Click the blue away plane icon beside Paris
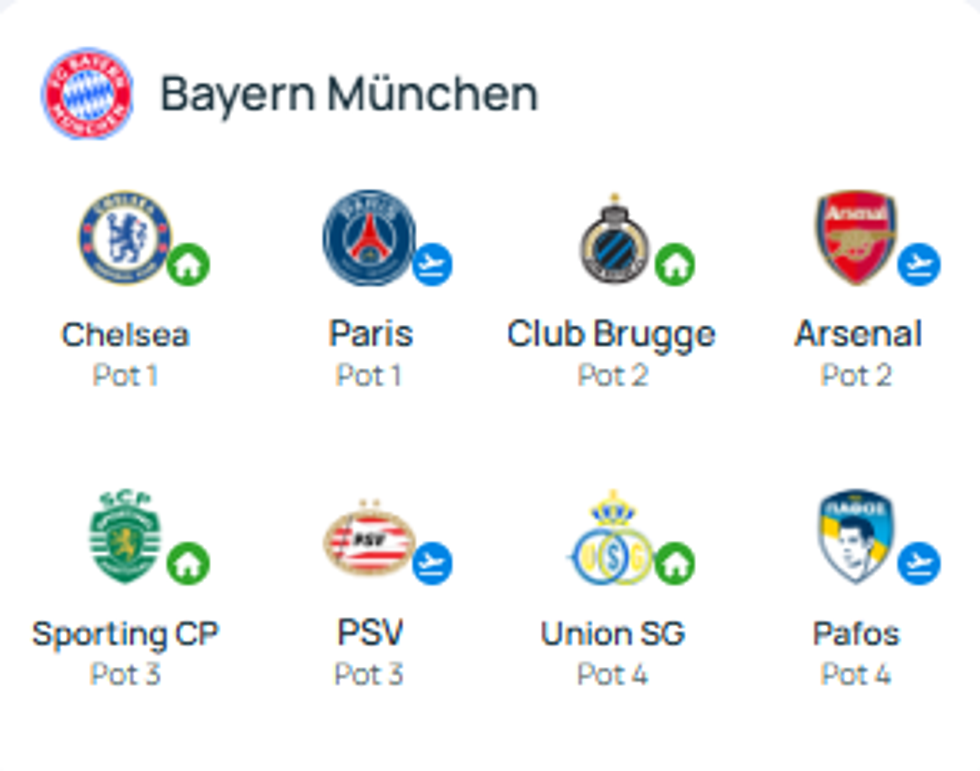The height and width of the screenshot is (771, 980). tap(432, 265)
